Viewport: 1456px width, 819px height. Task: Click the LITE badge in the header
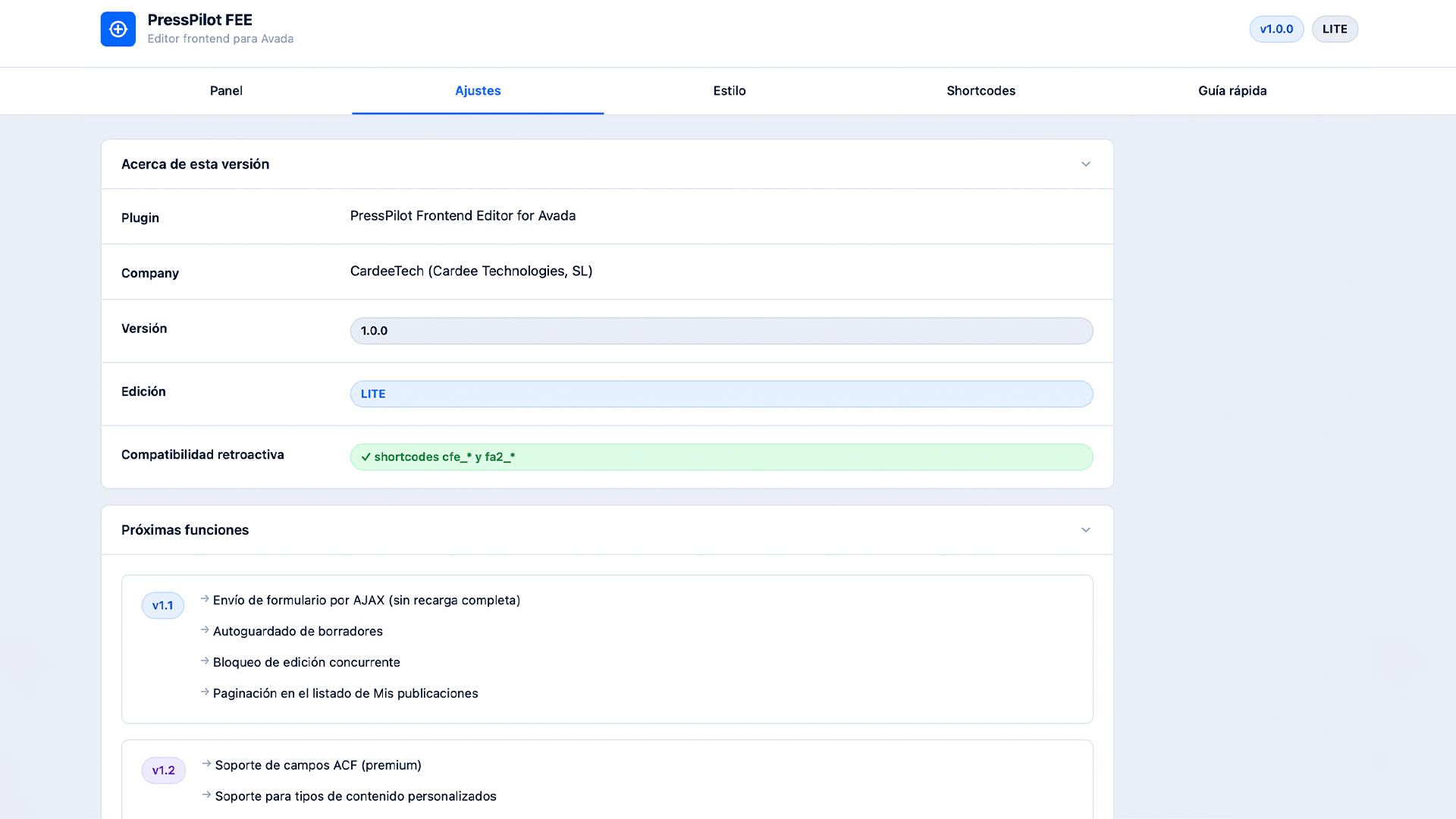1335,29
